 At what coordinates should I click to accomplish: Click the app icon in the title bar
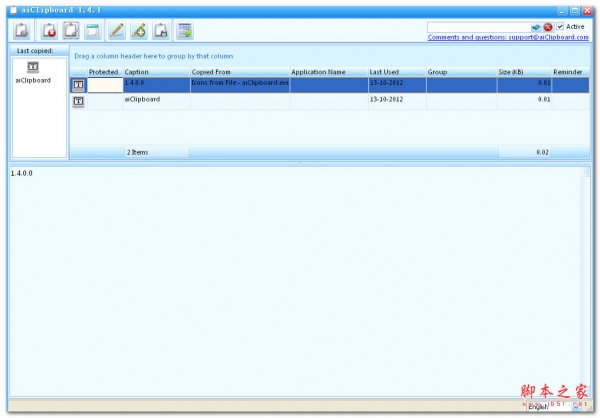[x=13, y=10]
